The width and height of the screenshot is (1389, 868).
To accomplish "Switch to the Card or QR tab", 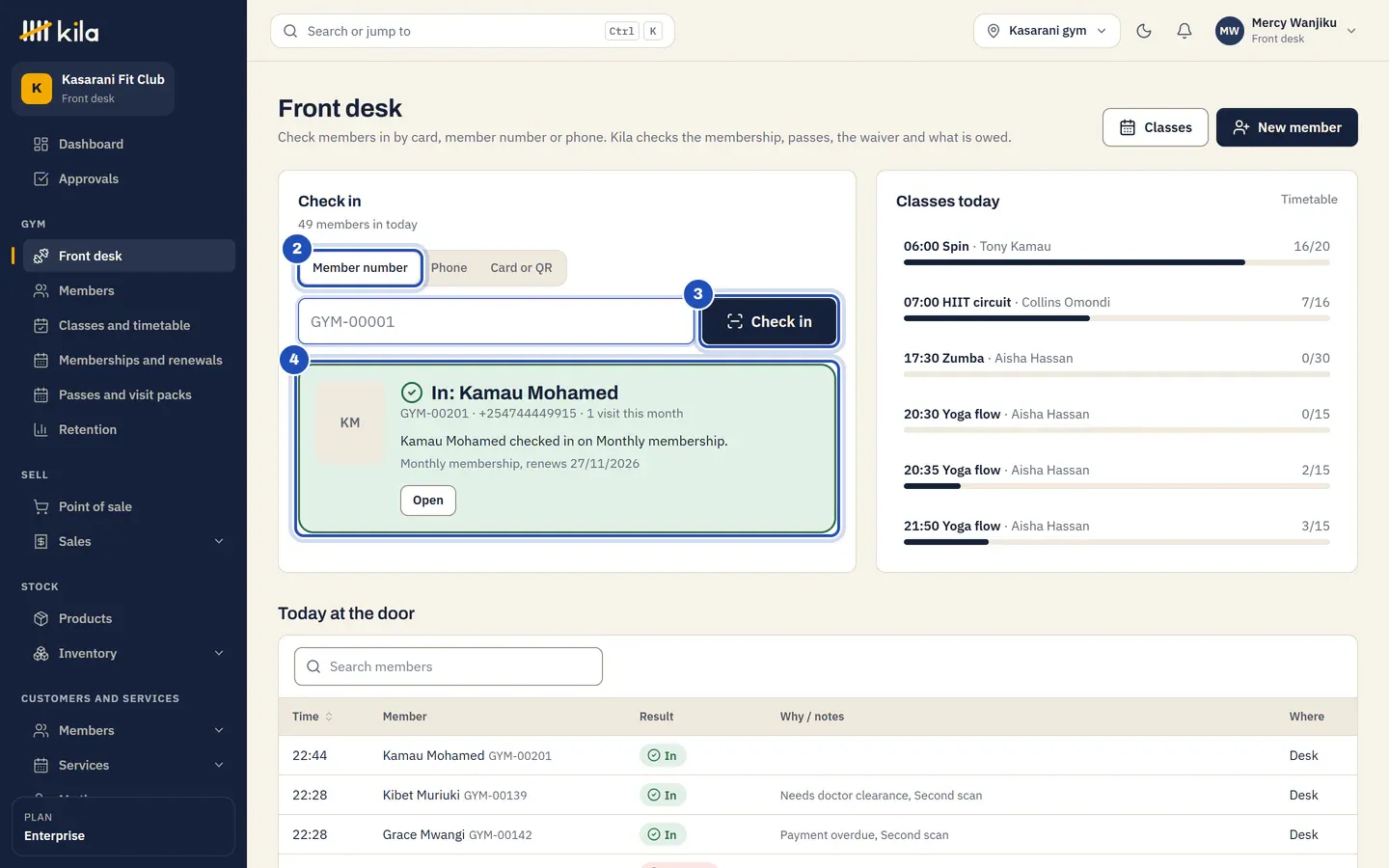I will [521, 268].
